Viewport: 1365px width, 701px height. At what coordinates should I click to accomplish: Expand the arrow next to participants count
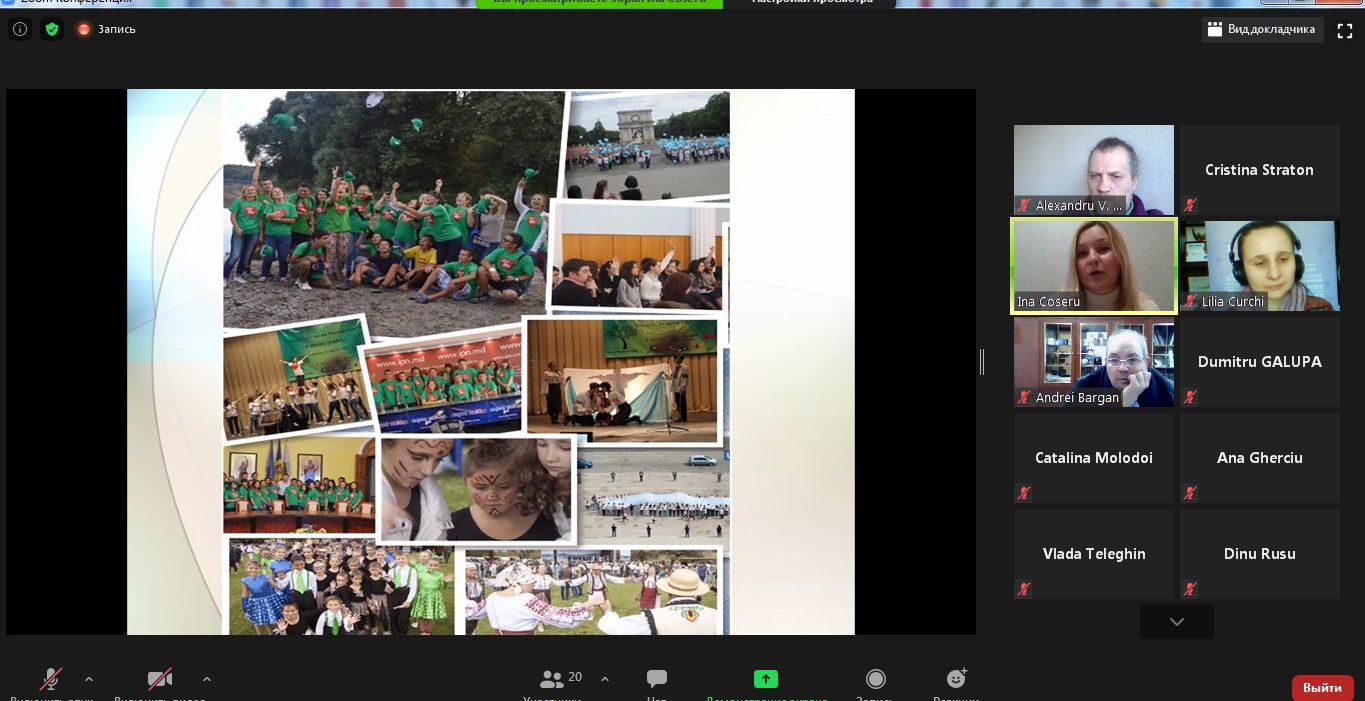tap(605, 679)
